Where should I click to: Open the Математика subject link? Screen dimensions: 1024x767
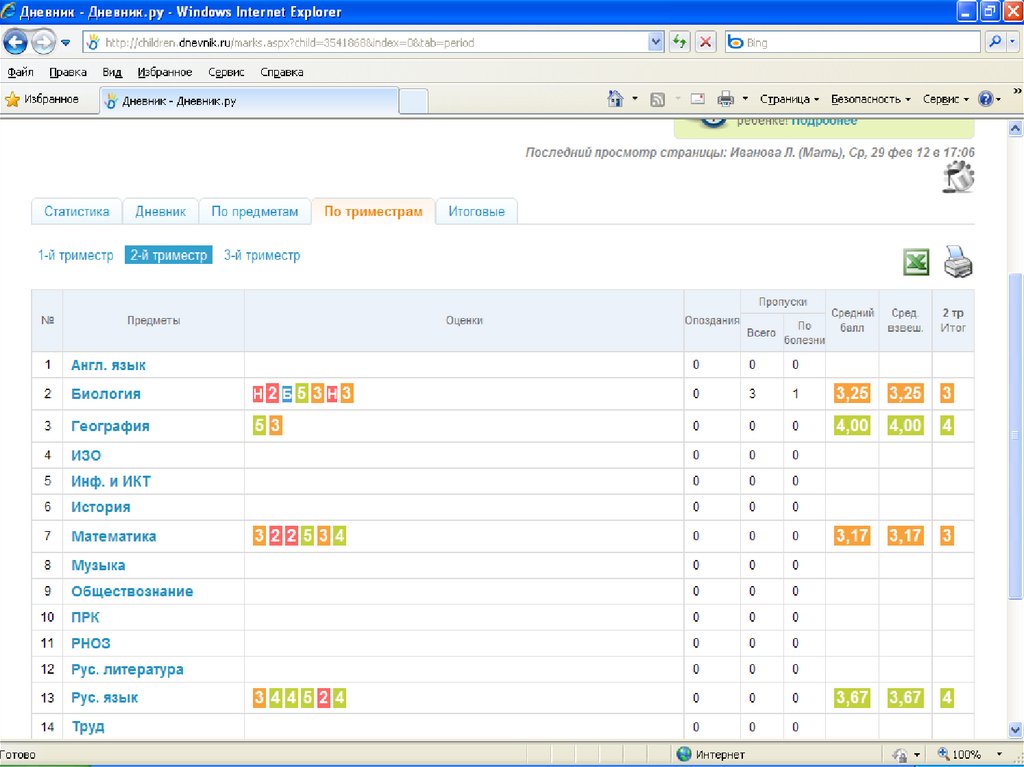click(x=113, y=536)
